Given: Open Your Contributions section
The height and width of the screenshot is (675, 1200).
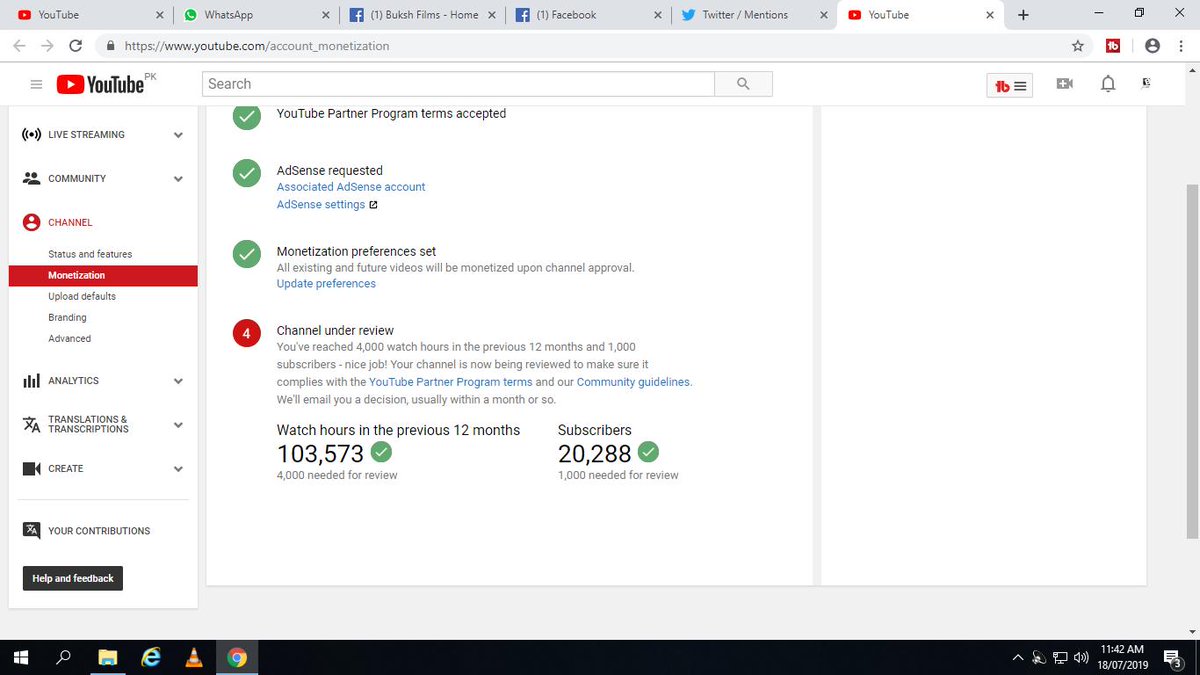Looking at the screenshot, I should point(99,531).
